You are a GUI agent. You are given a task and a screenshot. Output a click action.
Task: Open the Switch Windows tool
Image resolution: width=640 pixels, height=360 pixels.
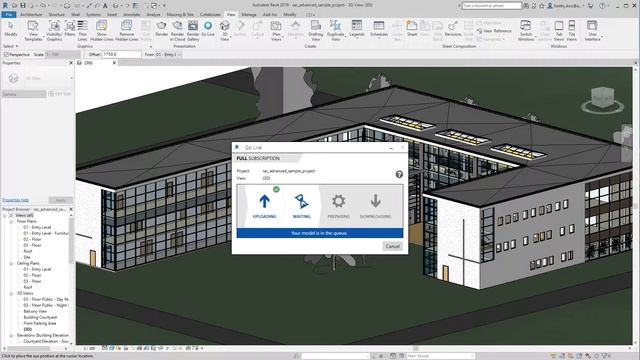point(526,31)
